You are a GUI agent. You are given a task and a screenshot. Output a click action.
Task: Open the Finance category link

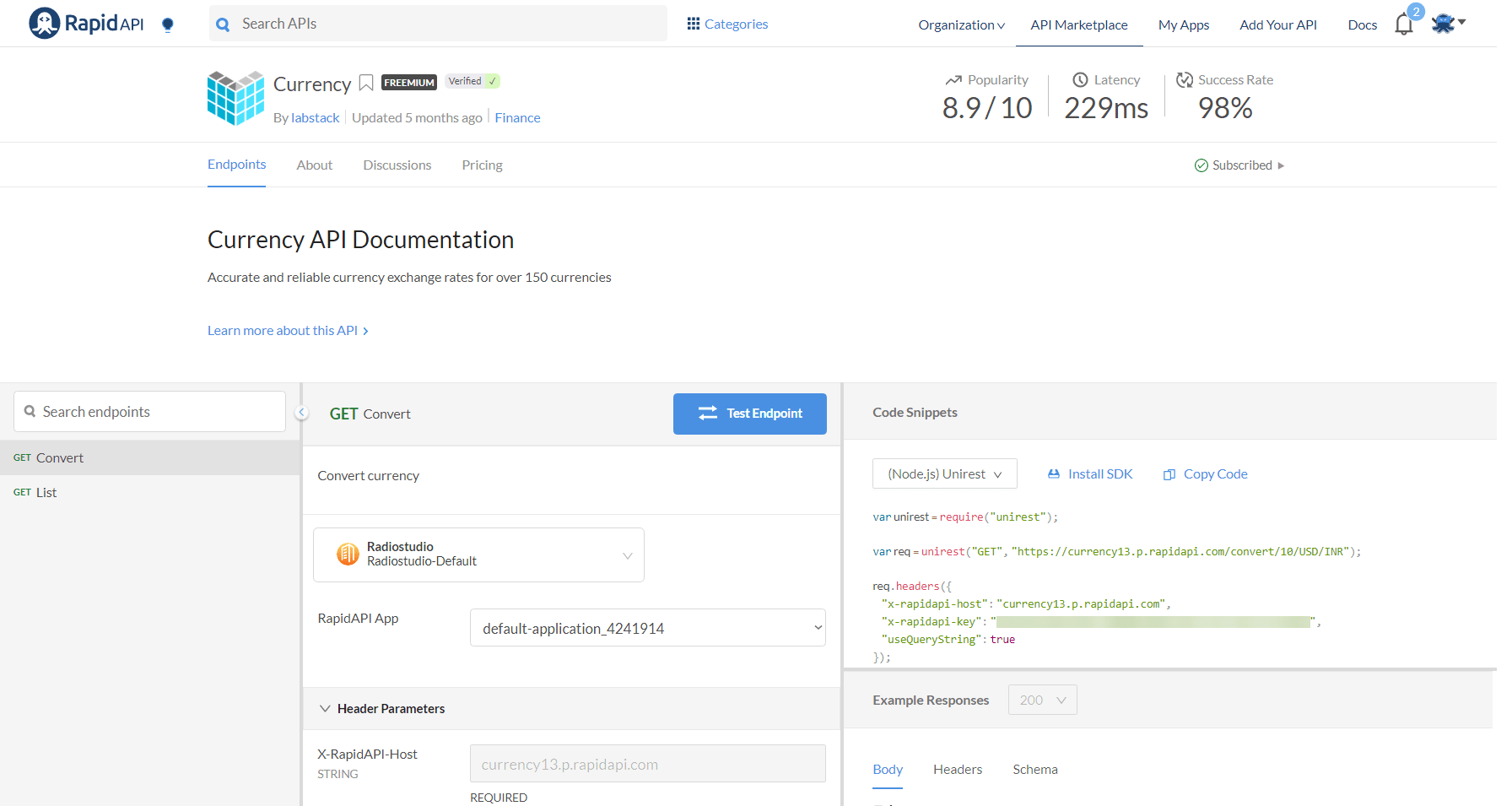pyautogui.click(x=518, y=118)
